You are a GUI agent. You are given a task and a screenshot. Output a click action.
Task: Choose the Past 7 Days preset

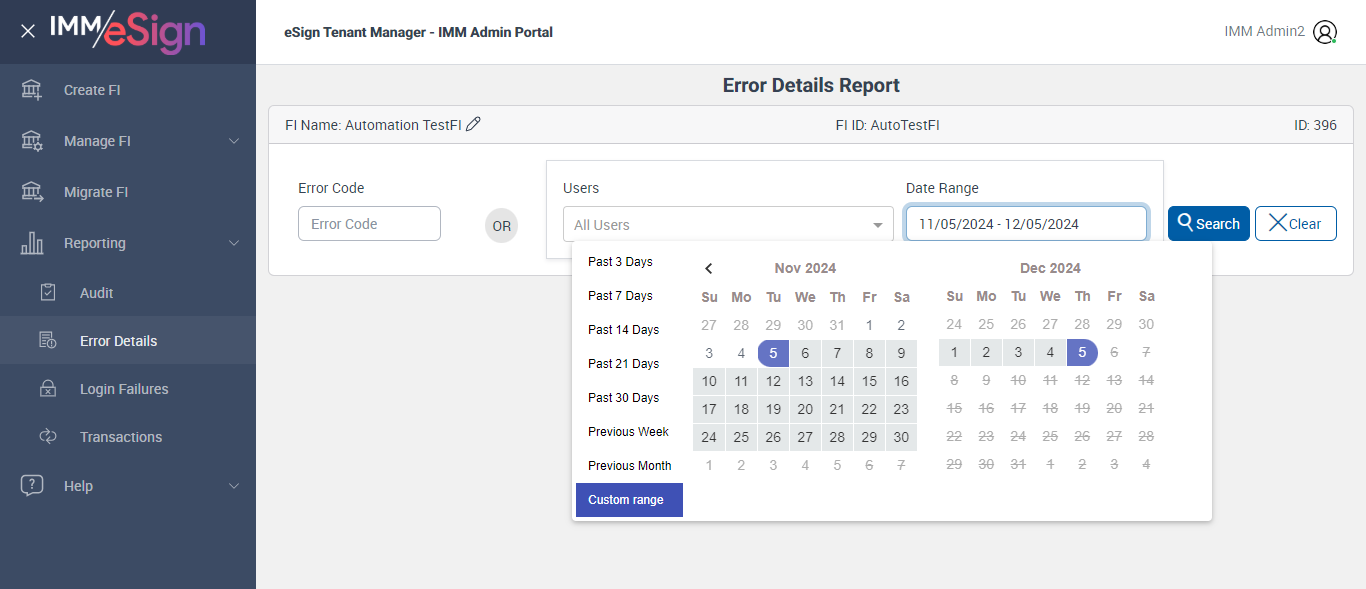tap(620, 296)
